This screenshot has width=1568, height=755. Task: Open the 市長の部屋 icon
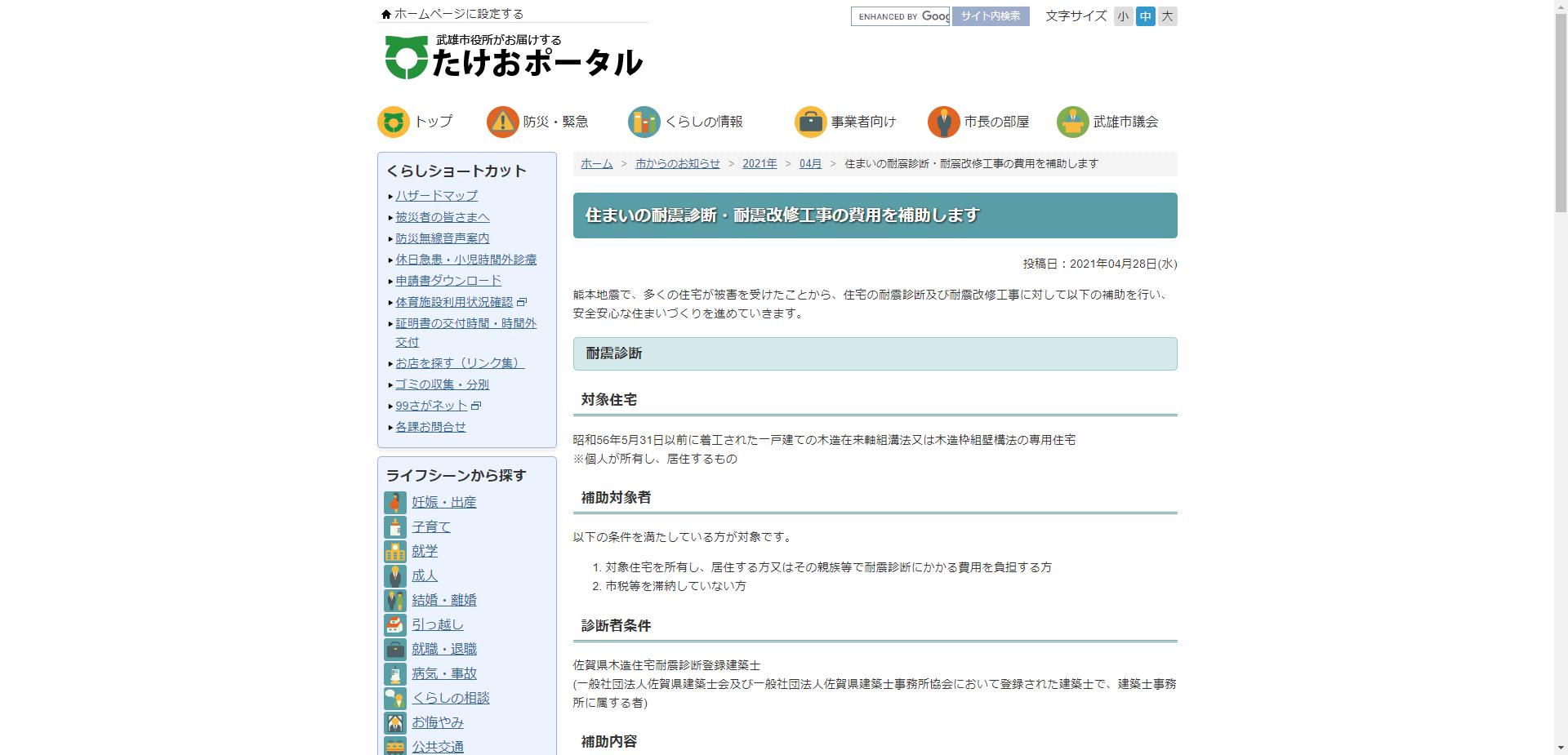click(943, 122)
